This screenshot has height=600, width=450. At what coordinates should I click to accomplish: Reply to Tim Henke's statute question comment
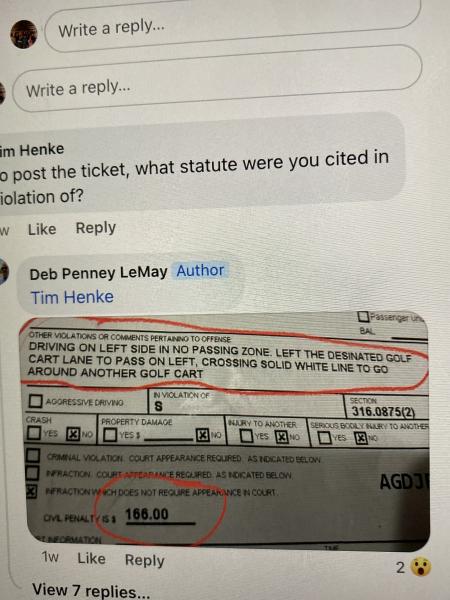(x=96, y=228)
